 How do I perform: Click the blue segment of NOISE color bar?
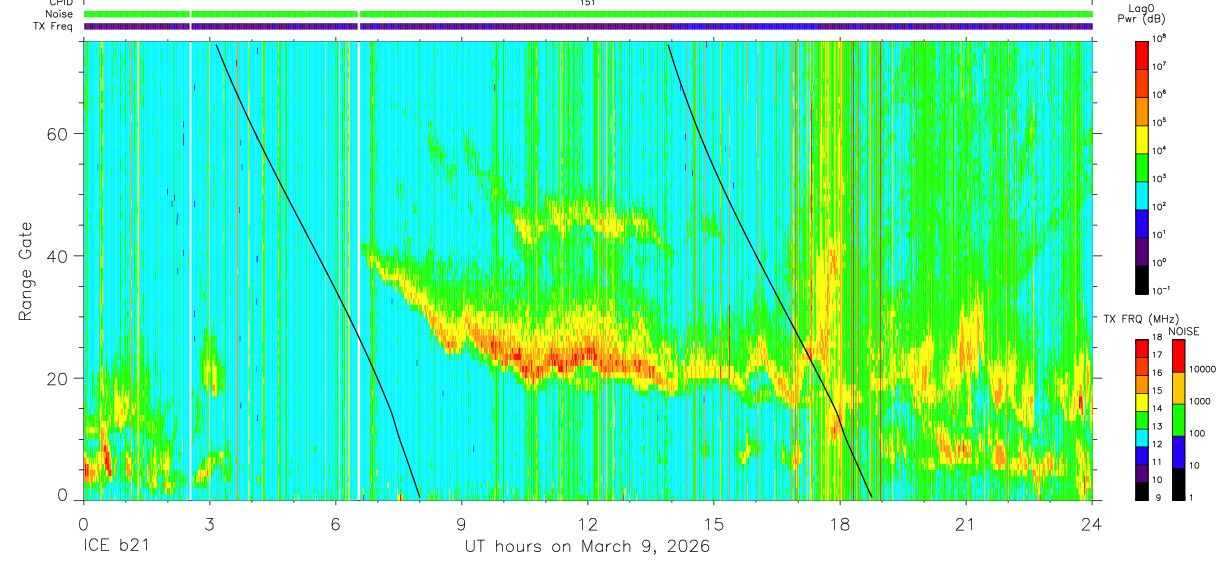click(x=1177, y=451)
